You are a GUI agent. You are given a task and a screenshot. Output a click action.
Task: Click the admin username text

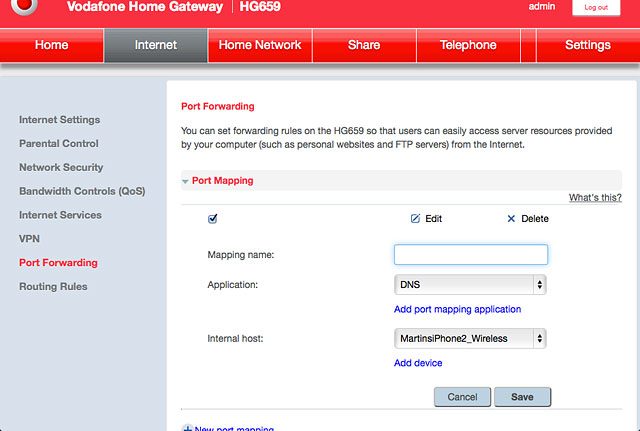(x=542, y=6)
